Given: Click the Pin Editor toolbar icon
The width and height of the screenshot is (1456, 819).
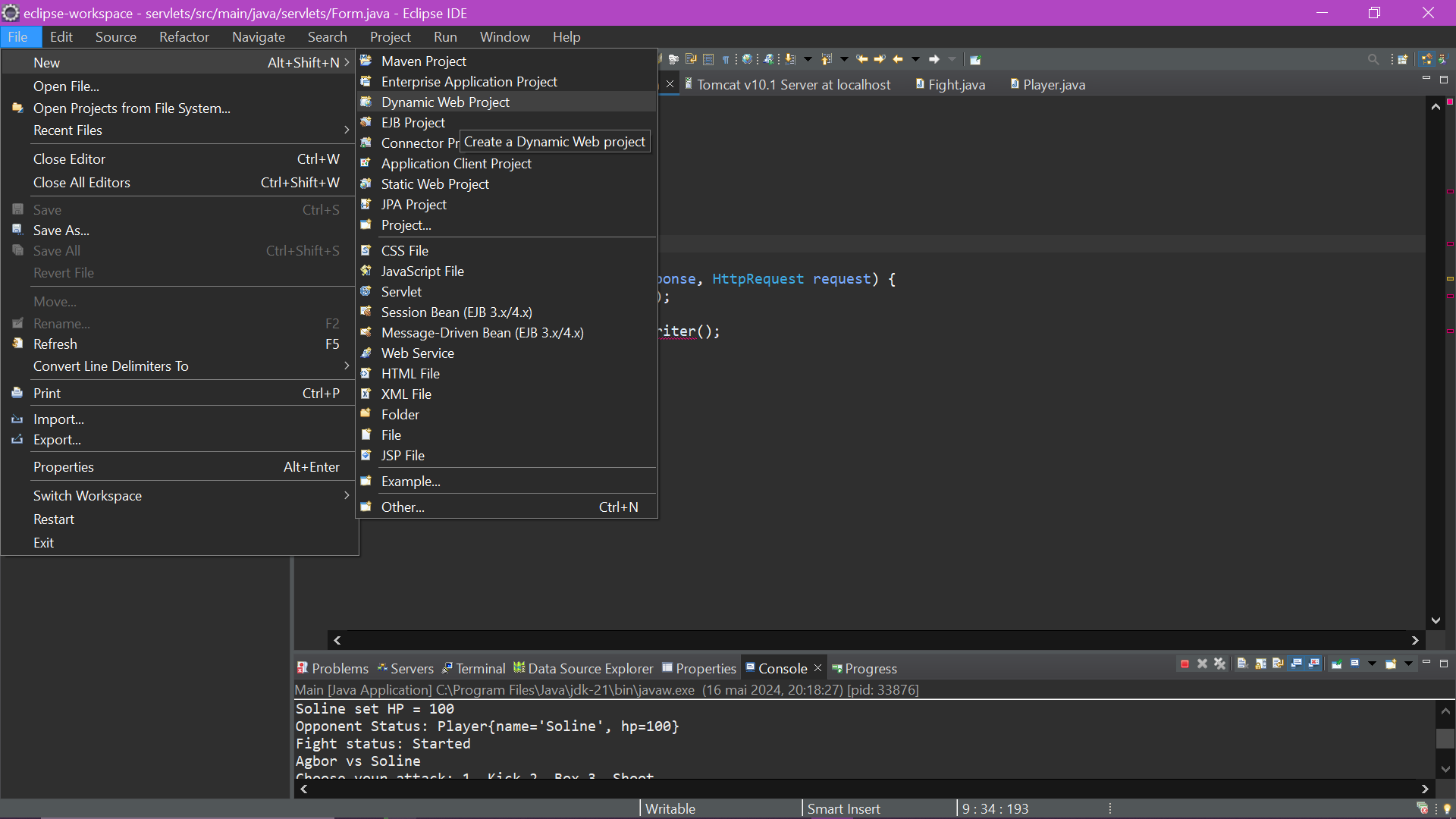Looking at the screenshot, I should click(975, 59).
